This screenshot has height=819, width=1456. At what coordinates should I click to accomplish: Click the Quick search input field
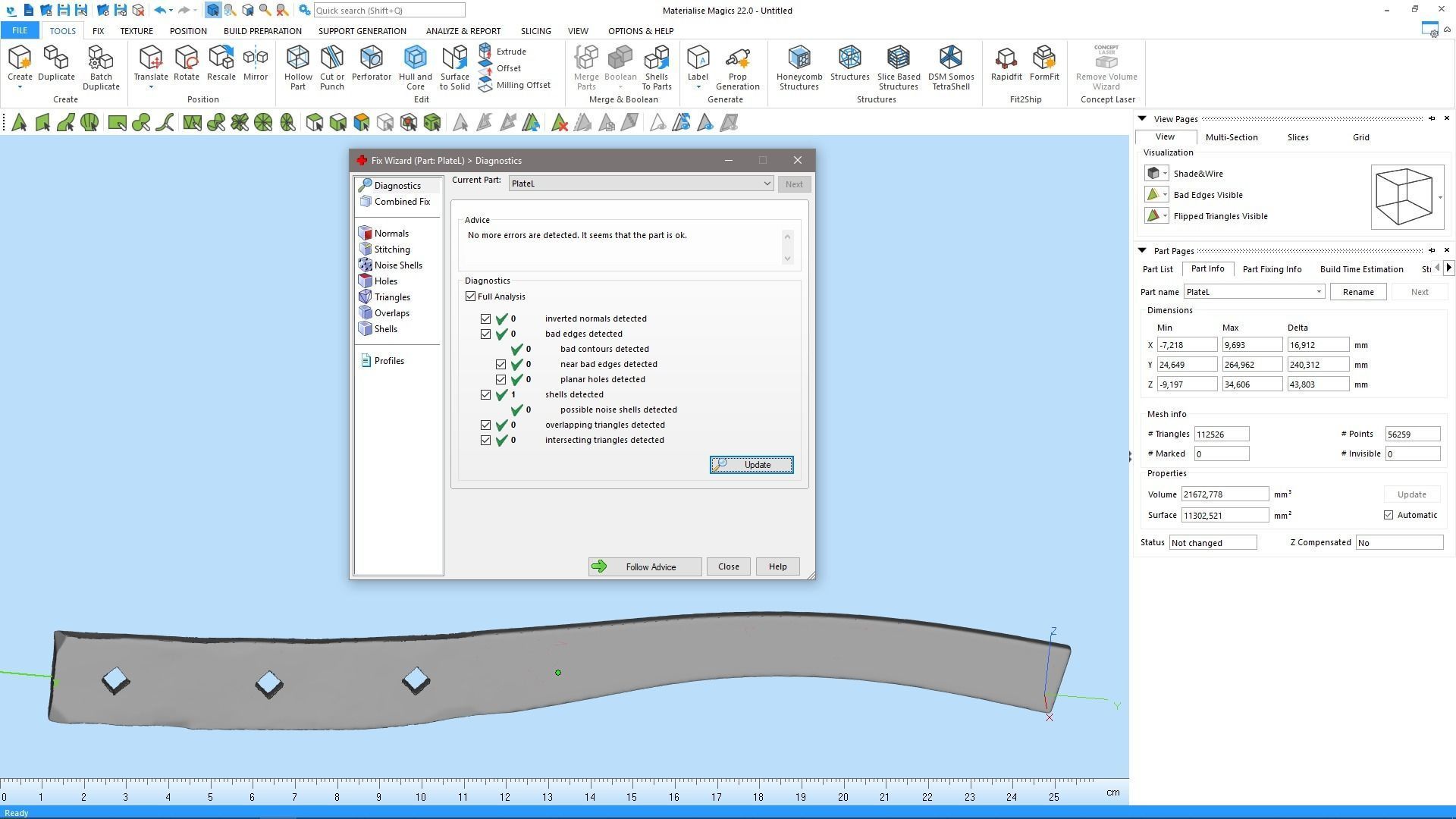388,11
